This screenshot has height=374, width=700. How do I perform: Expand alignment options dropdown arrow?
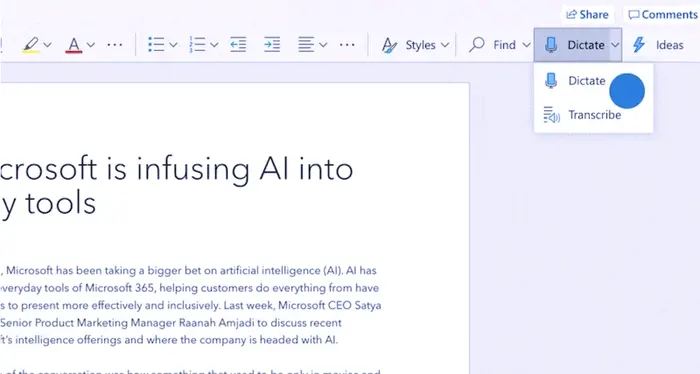[323, 45]
